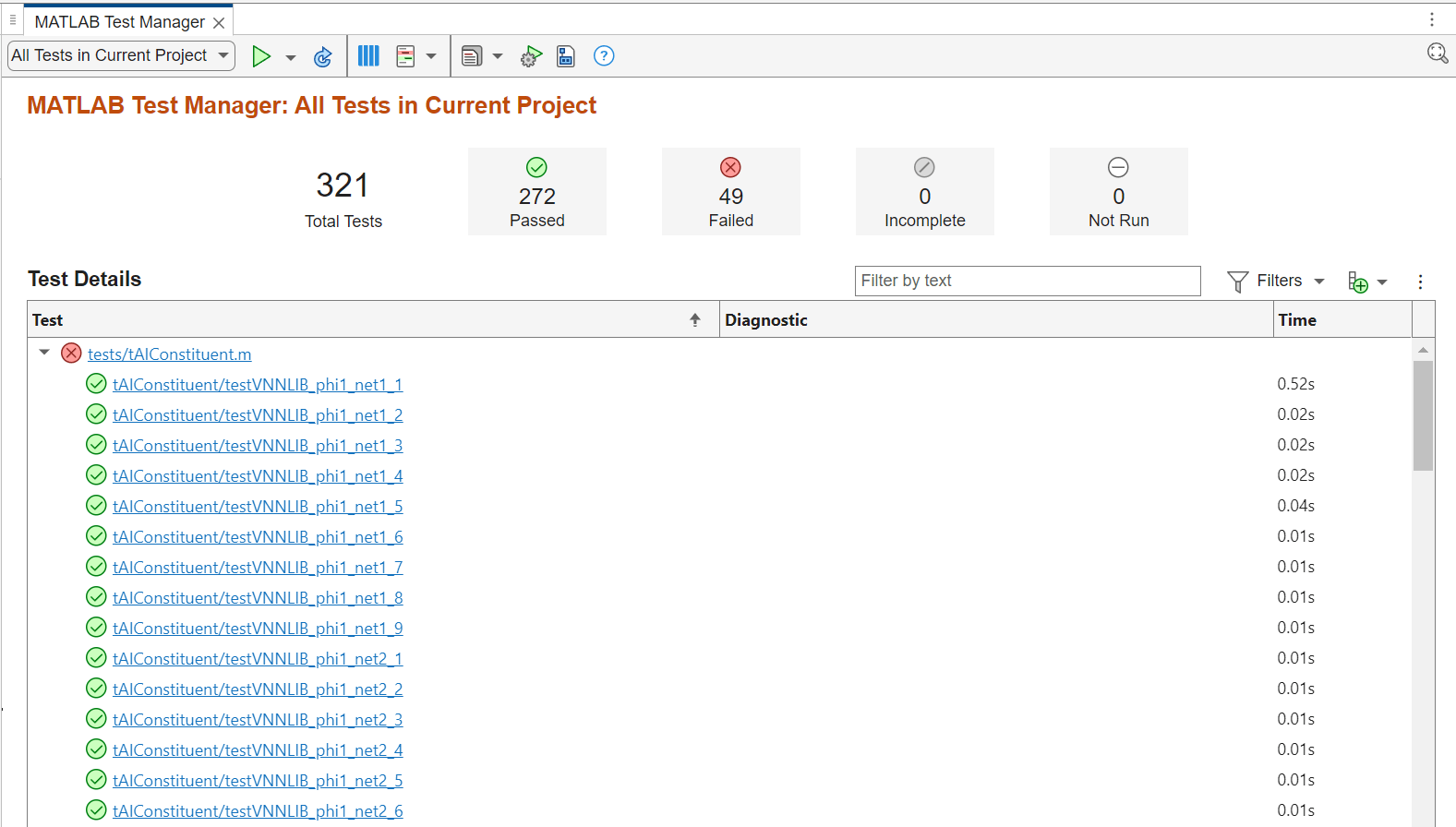This screenshot has width=1456, height=827.
Task: Open the testVNNLIB_phi1_net1_2 test link
Action: [x=258, y=415]
